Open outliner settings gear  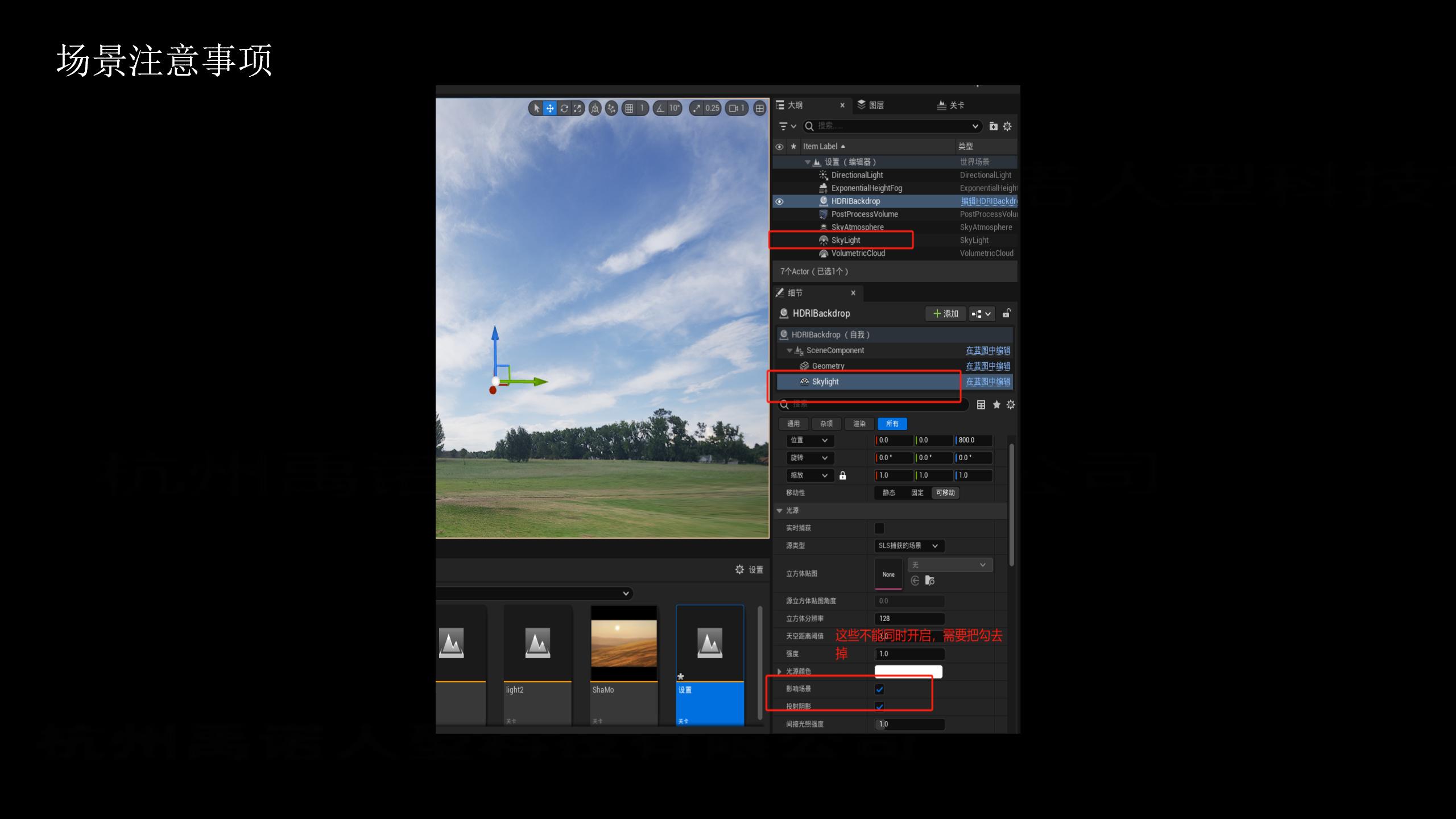tap(1007, 126)
